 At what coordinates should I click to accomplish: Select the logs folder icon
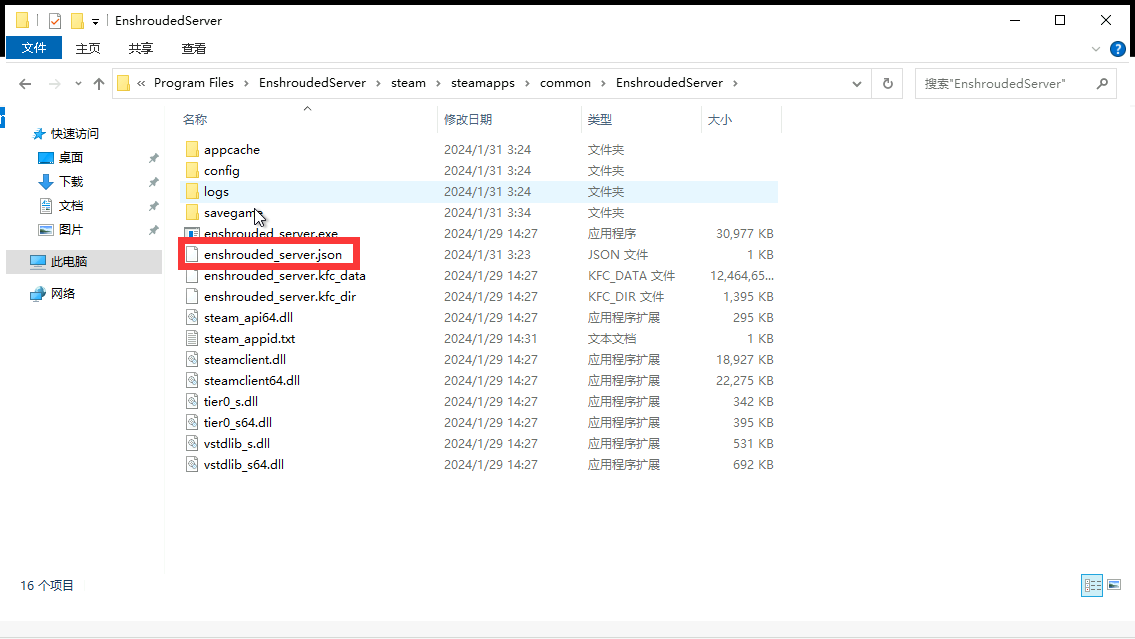(192, 192)
